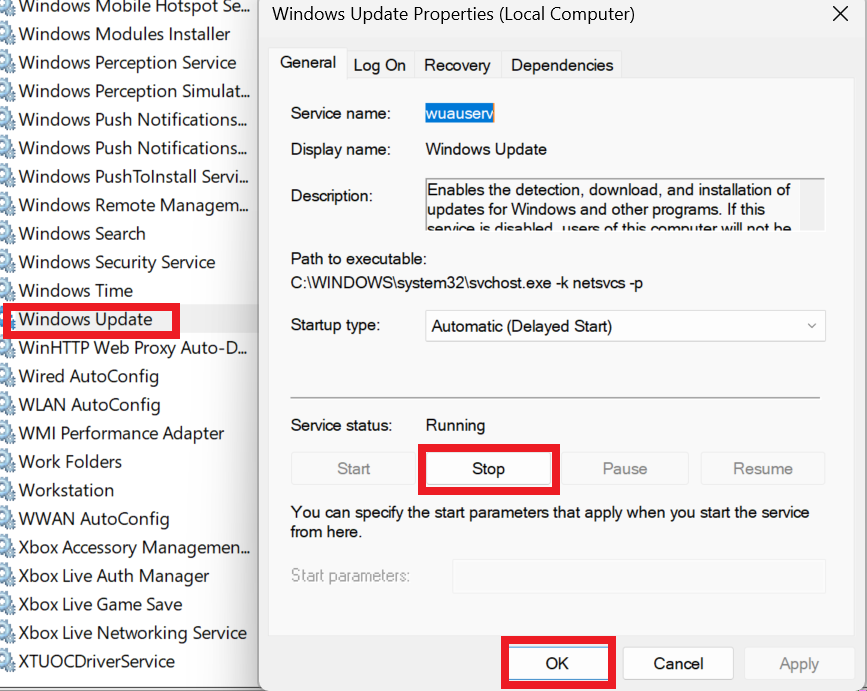867x691 pixels.
Task: Click gear icon beside Xbox Live Game Save
Action: click(x=7, y=604)
